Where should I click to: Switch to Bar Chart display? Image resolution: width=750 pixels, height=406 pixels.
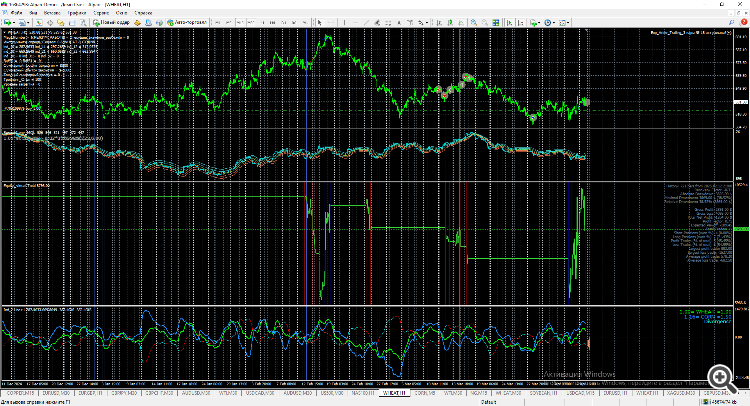pos(439,22)
